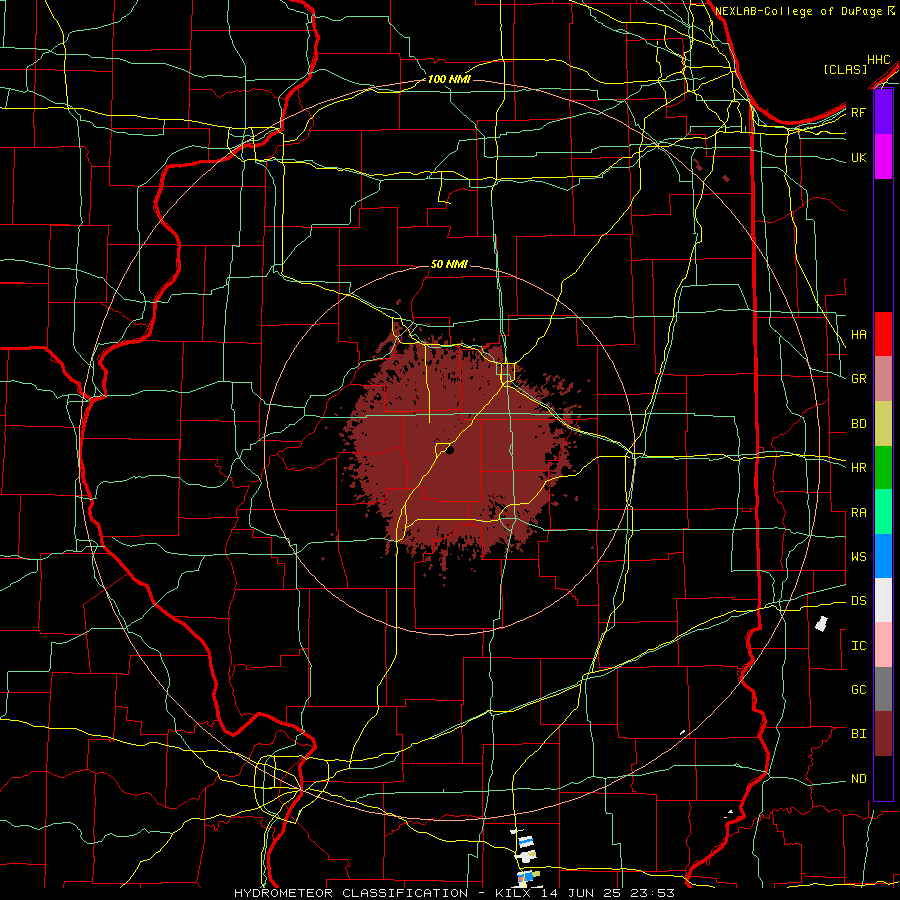This screenshot has width=900, height=900.
Task: Click the 'GC' legend label
Action: point(859,690)
